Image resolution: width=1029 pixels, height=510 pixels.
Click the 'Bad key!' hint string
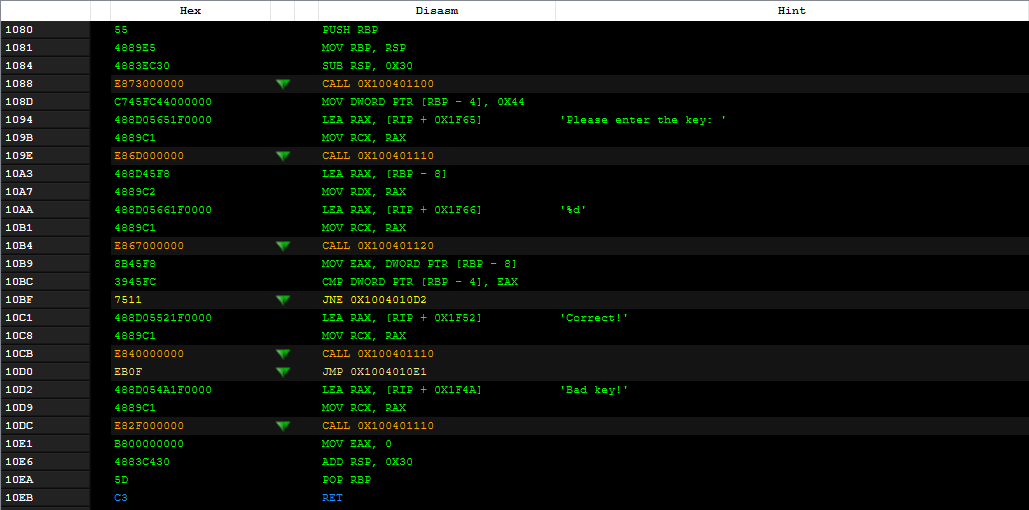pyautogui.click(x=594, y=390)
